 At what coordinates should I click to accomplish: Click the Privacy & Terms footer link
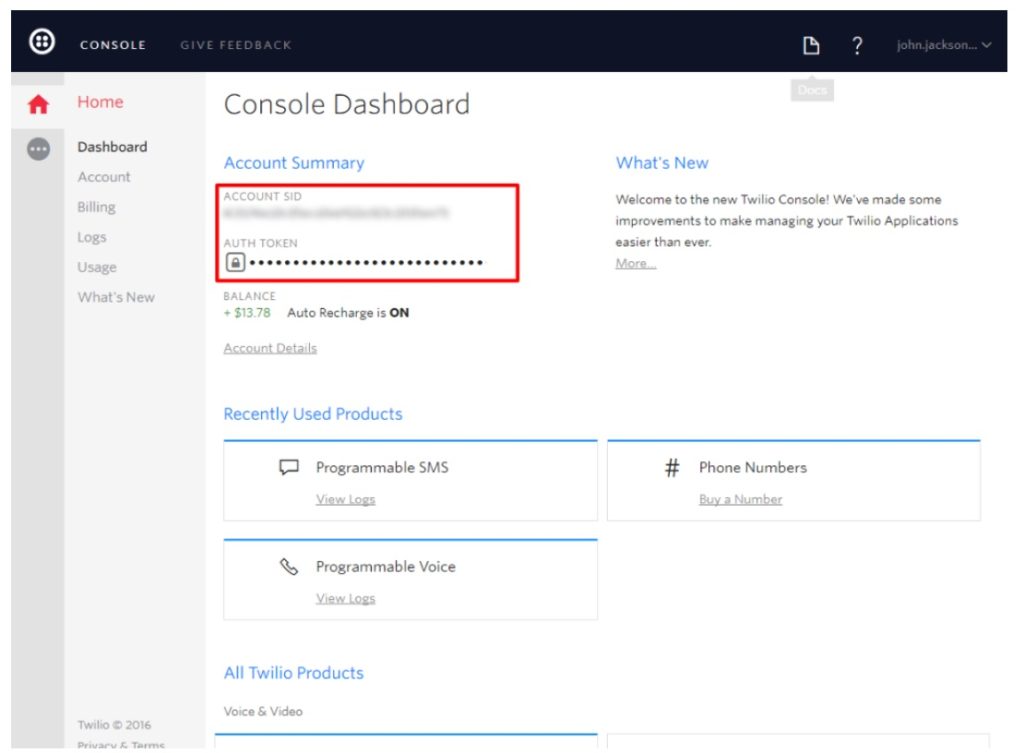coord(121,745)
